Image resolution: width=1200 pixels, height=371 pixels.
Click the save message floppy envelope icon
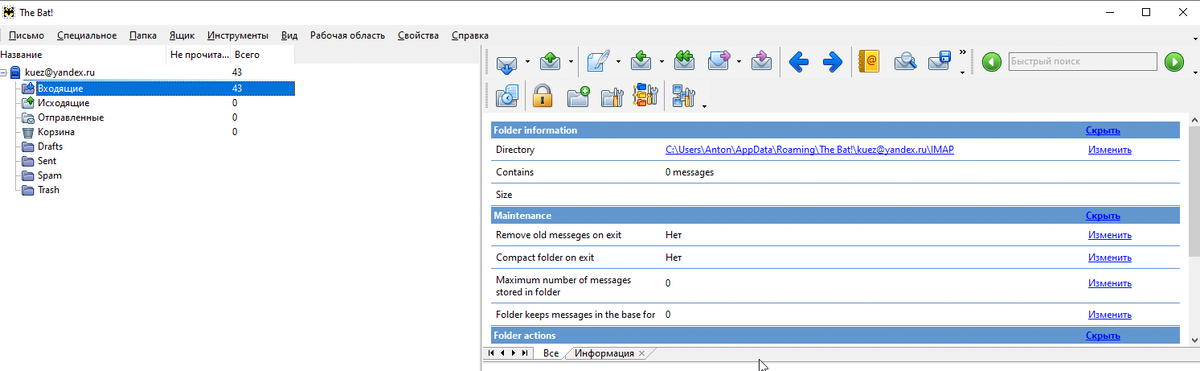[940, 62]
